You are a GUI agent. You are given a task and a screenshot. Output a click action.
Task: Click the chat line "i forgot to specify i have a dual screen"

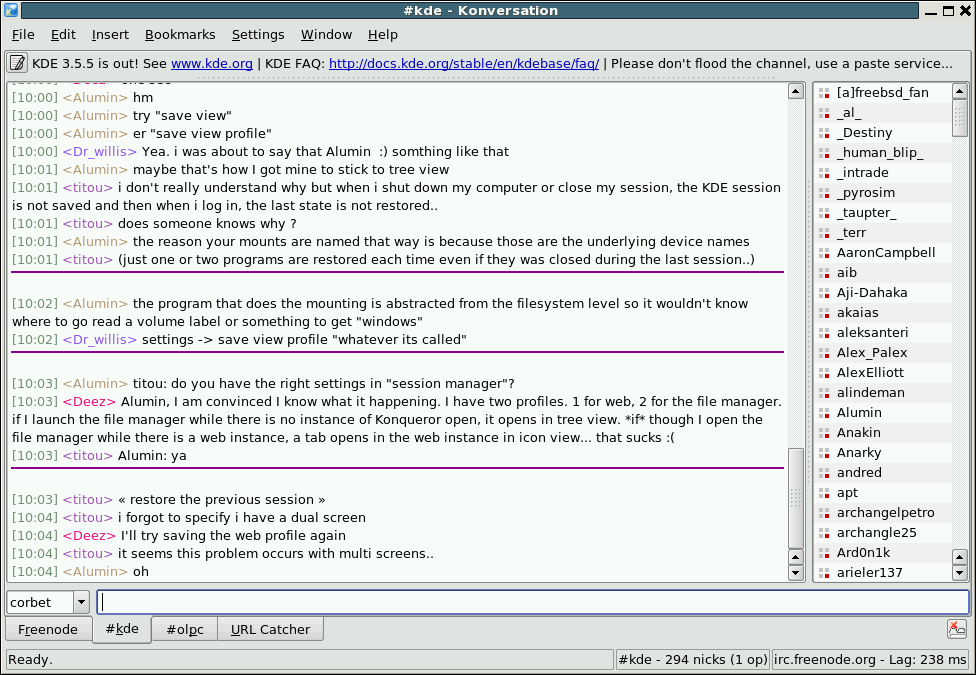[242, 517]
